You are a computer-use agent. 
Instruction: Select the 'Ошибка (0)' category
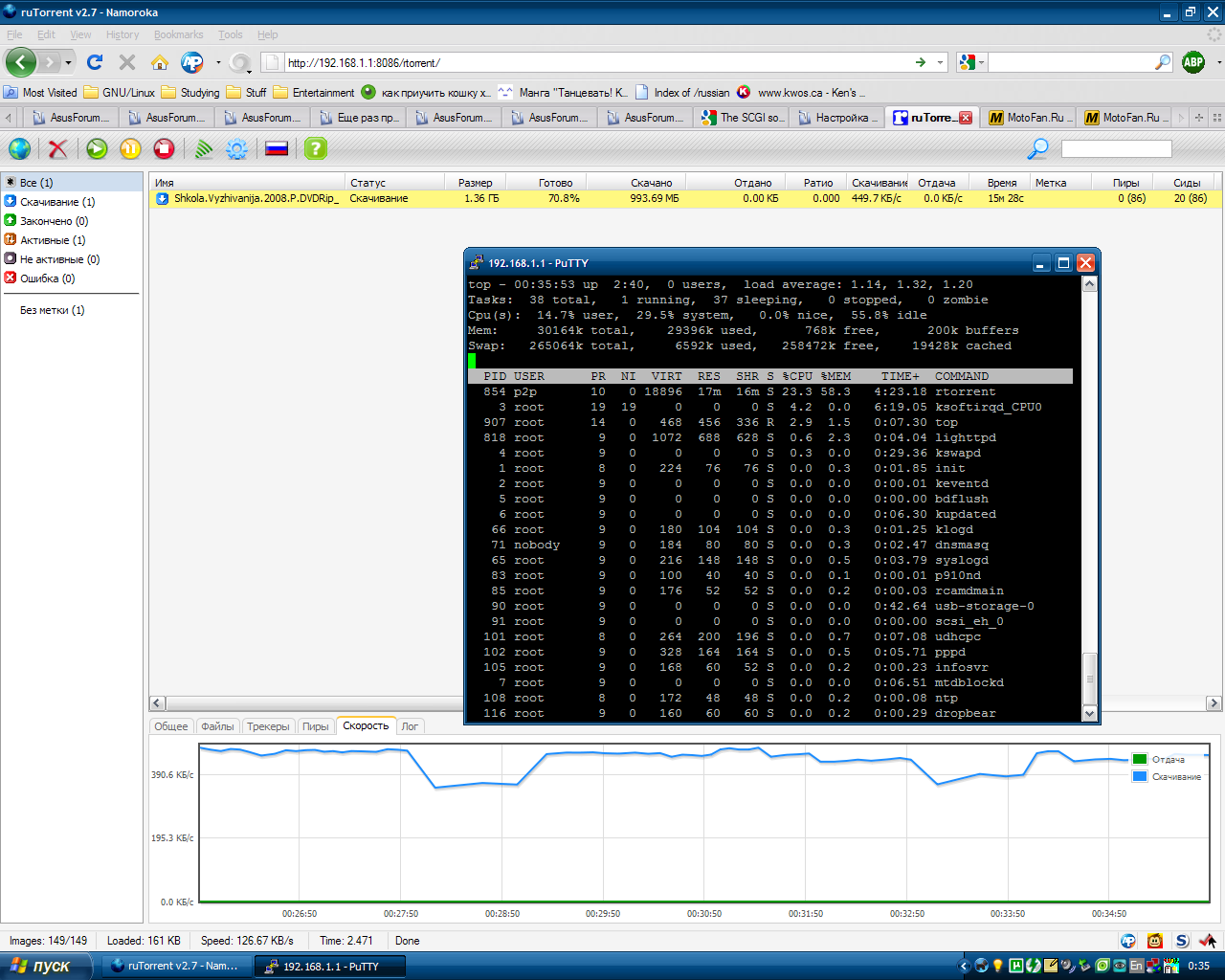coord(72,278)
